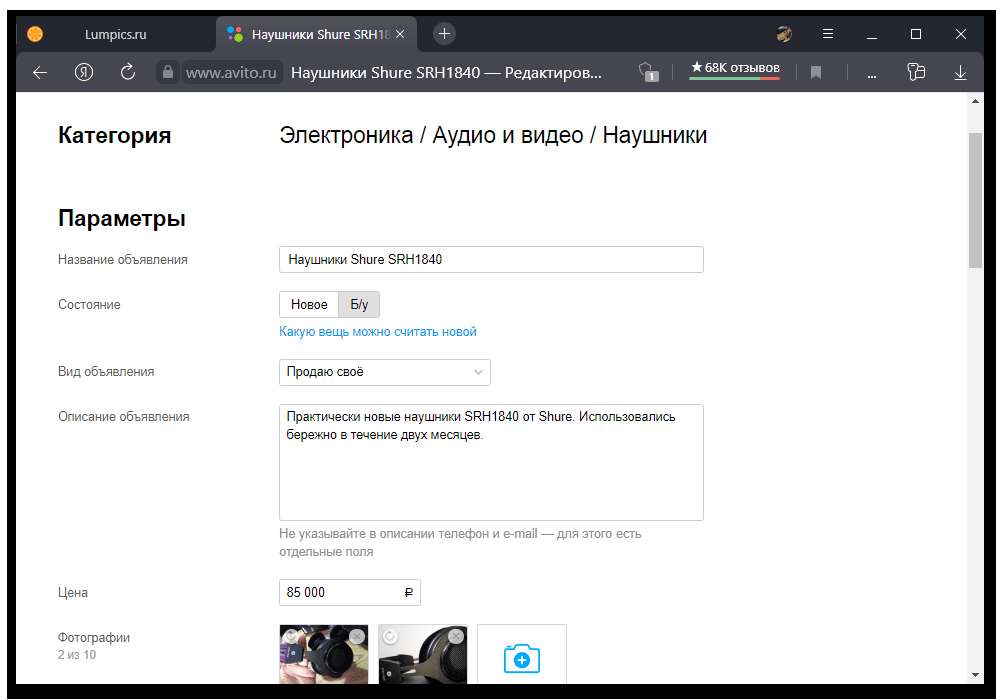Select the 'Б/у' condition option
Screen dimensions: 1000x700
pyautogui.click(x=359, y=304)
